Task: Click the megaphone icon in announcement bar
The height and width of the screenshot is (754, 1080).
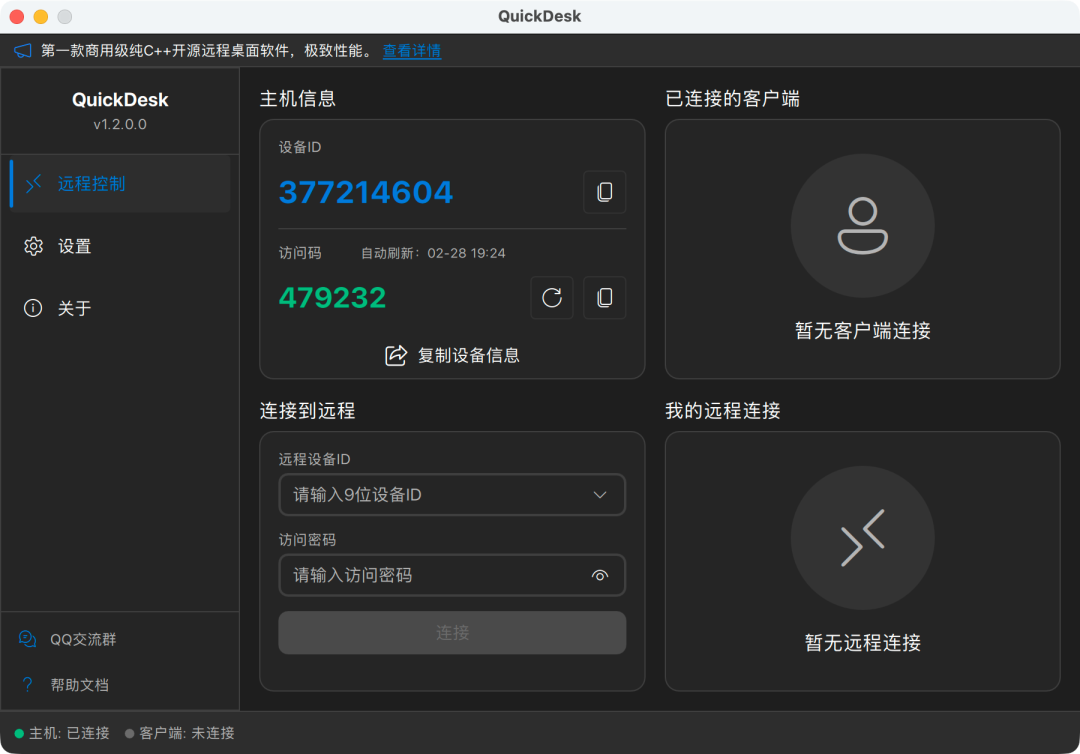Action: [22, 50]
